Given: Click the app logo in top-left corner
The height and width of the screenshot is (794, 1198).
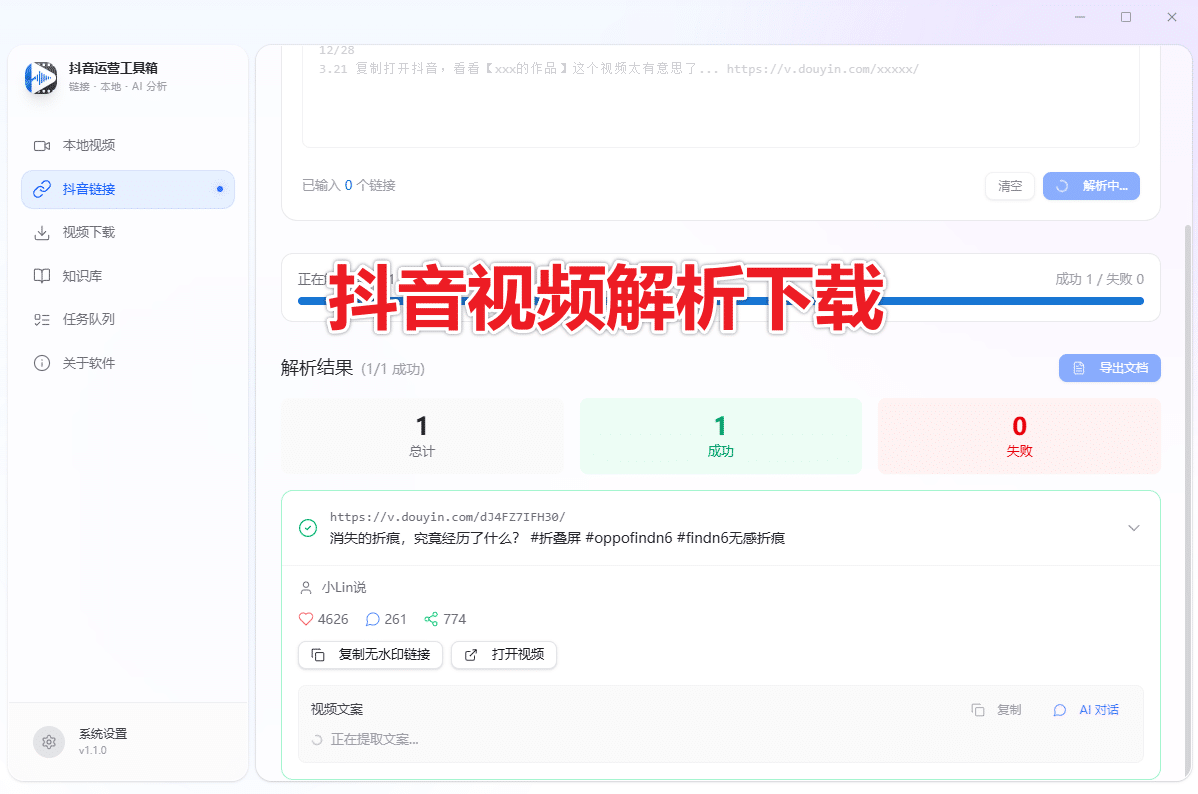Looking at the screenshot, I should pyautogui.click(x=40, y=77).
